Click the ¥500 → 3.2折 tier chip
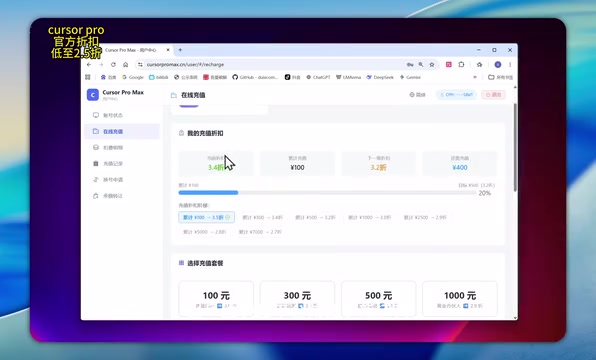 coord(315,217)
